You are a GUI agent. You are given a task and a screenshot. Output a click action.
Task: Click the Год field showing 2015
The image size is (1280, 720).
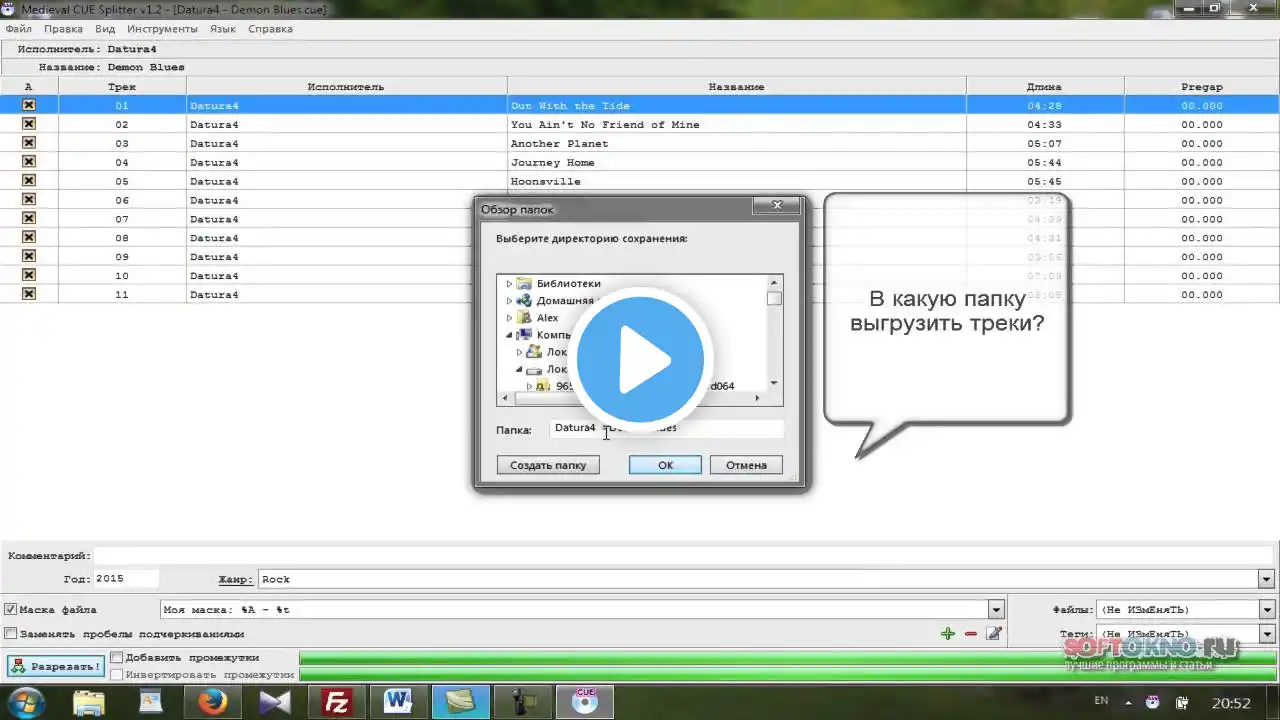click(125, 579)
